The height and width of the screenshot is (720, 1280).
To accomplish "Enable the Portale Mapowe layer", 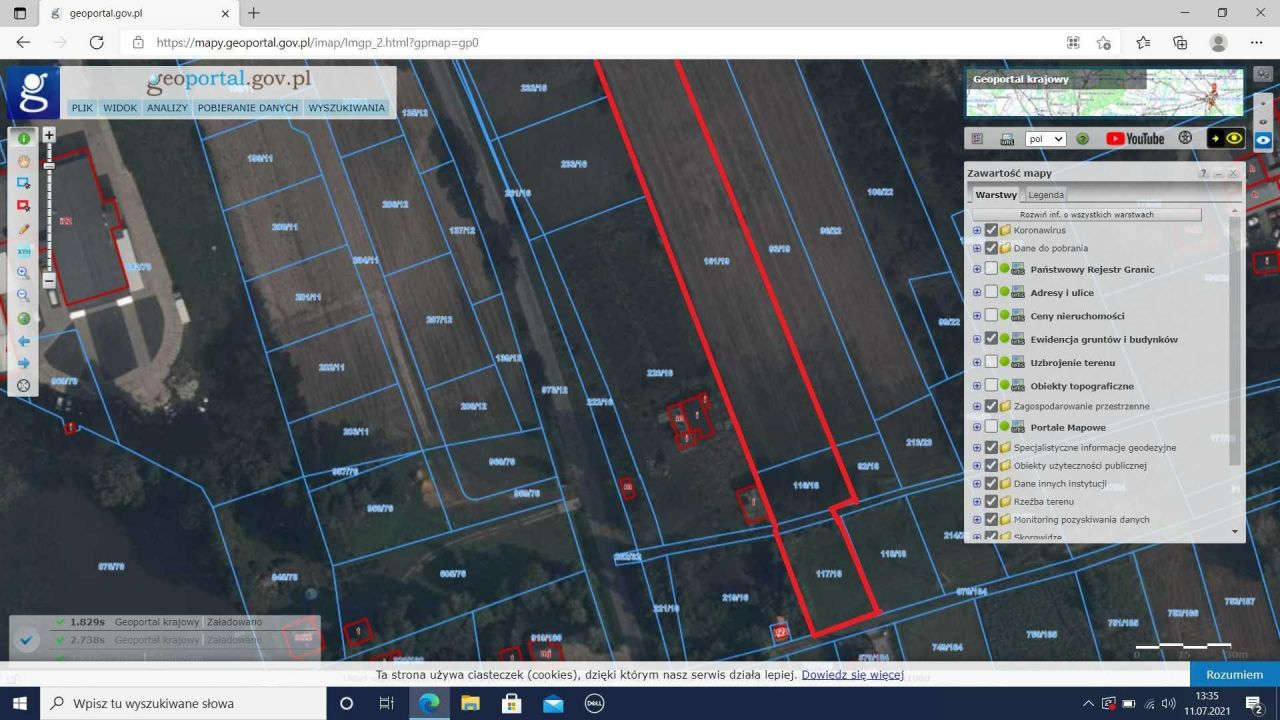I will [991, 427].
